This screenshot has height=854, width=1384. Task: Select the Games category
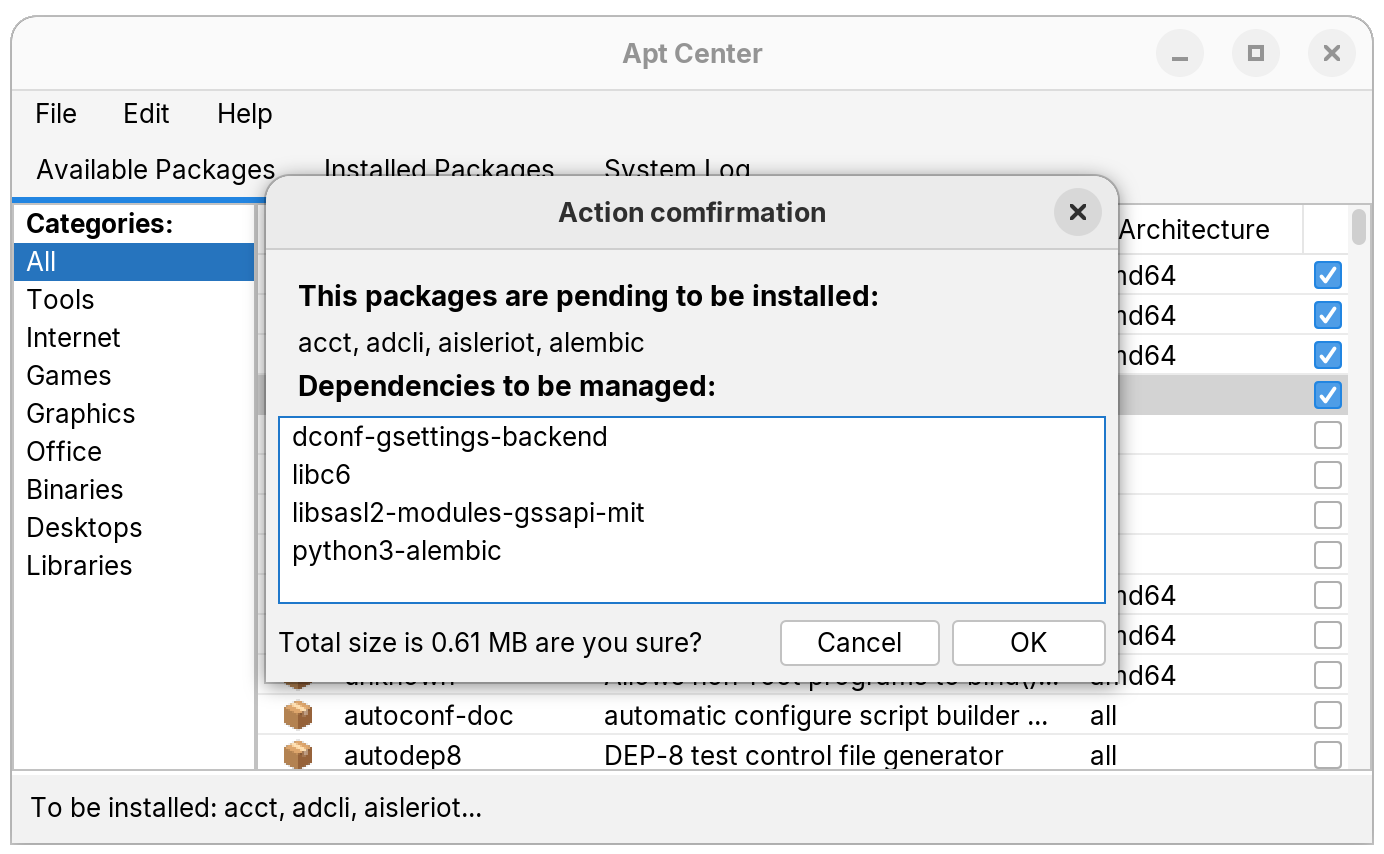click(x=68, y=375)
